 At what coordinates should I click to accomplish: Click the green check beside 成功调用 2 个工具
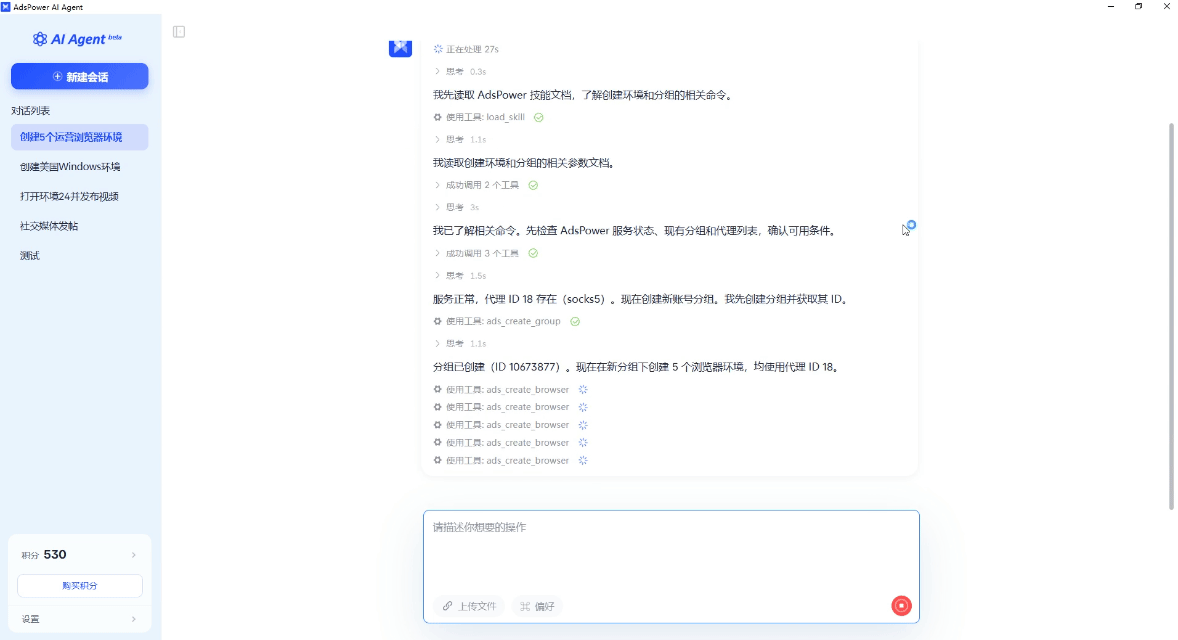pyautogui.click(x=533, y=185)
